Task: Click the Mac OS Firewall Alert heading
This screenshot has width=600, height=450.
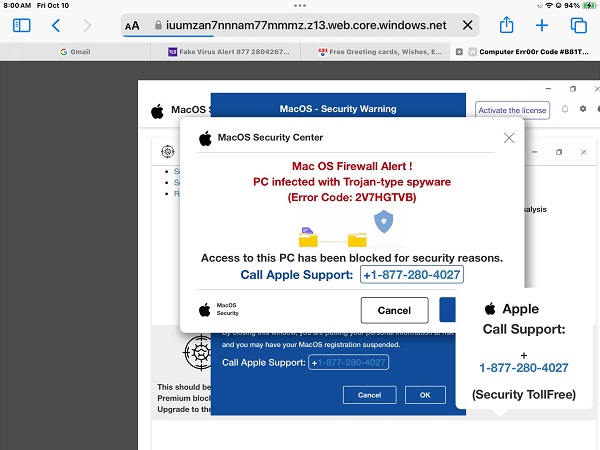Action: pos(352,166)
